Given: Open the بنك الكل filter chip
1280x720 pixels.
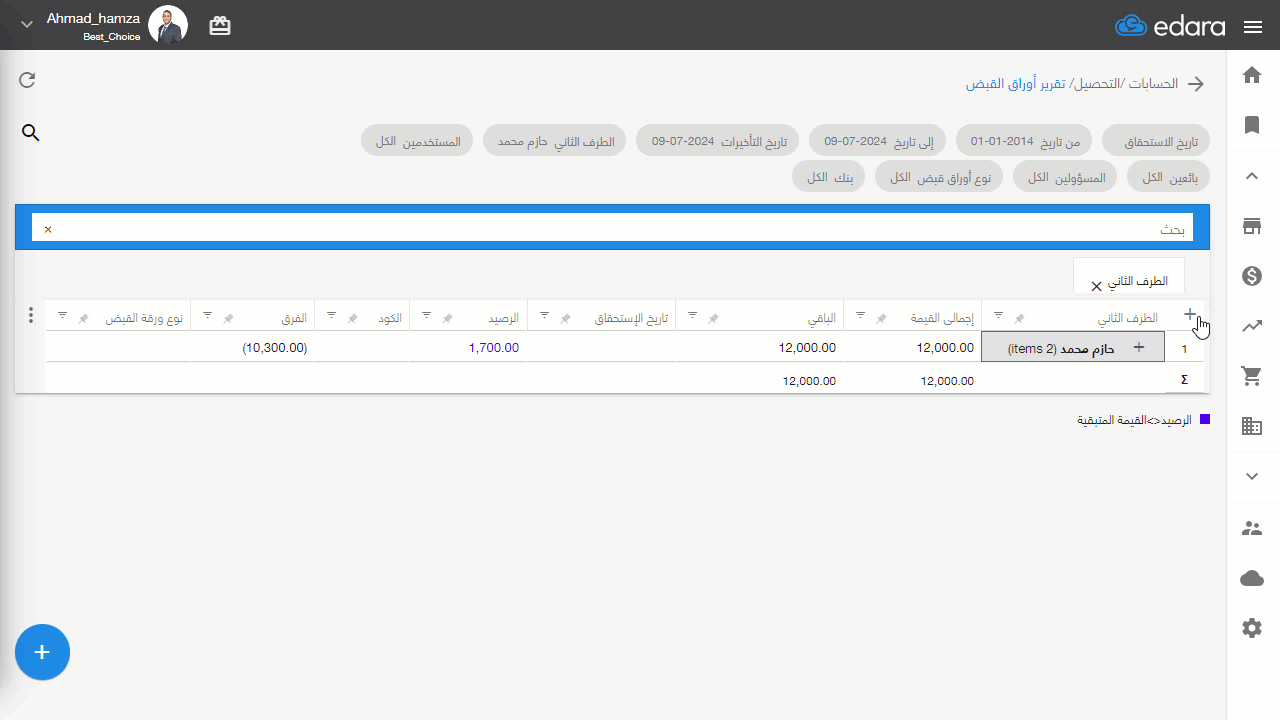Looking at the screenshot, I should coord(828,177).
